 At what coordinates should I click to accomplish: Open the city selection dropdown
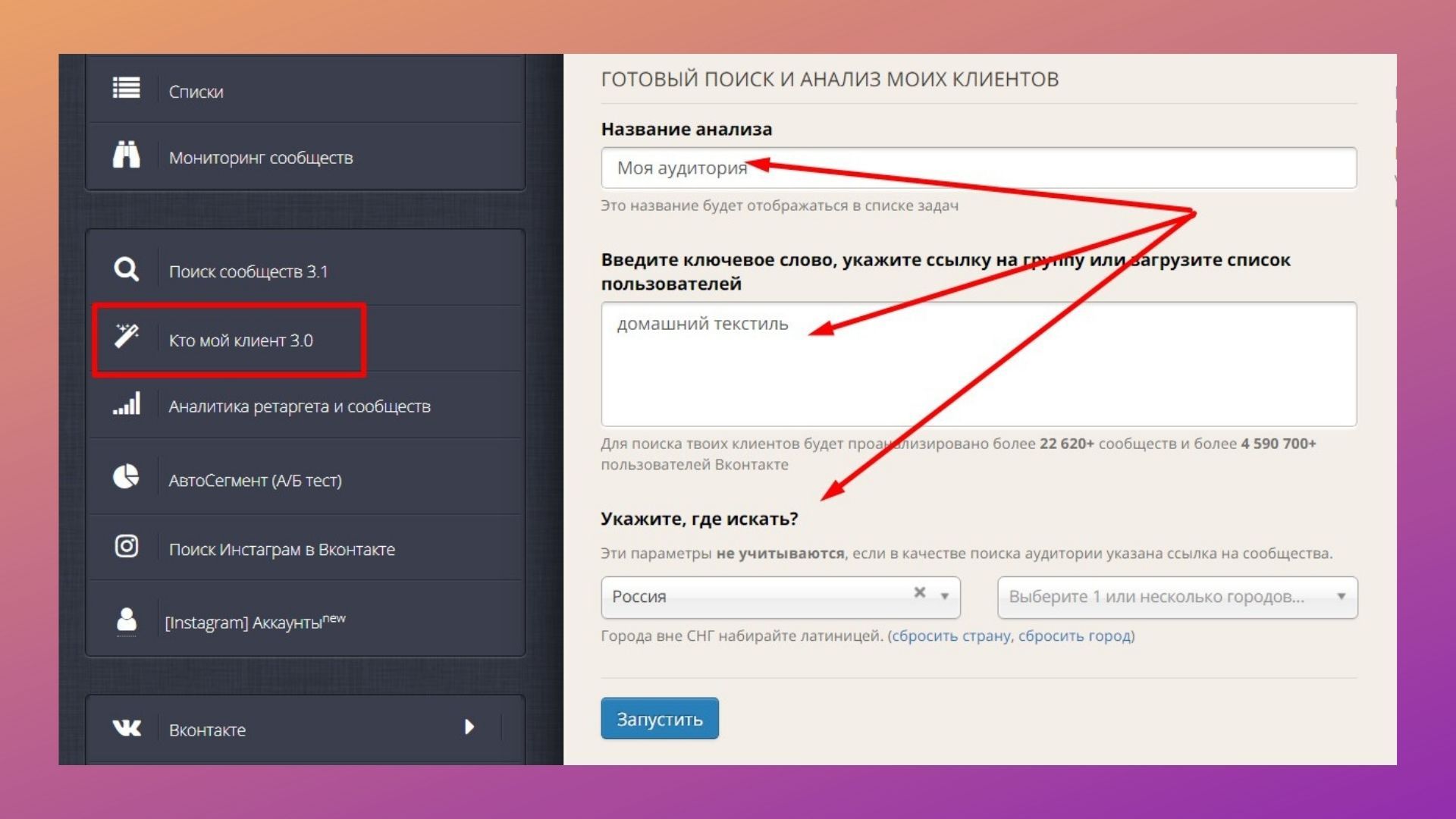point(1177,597)
